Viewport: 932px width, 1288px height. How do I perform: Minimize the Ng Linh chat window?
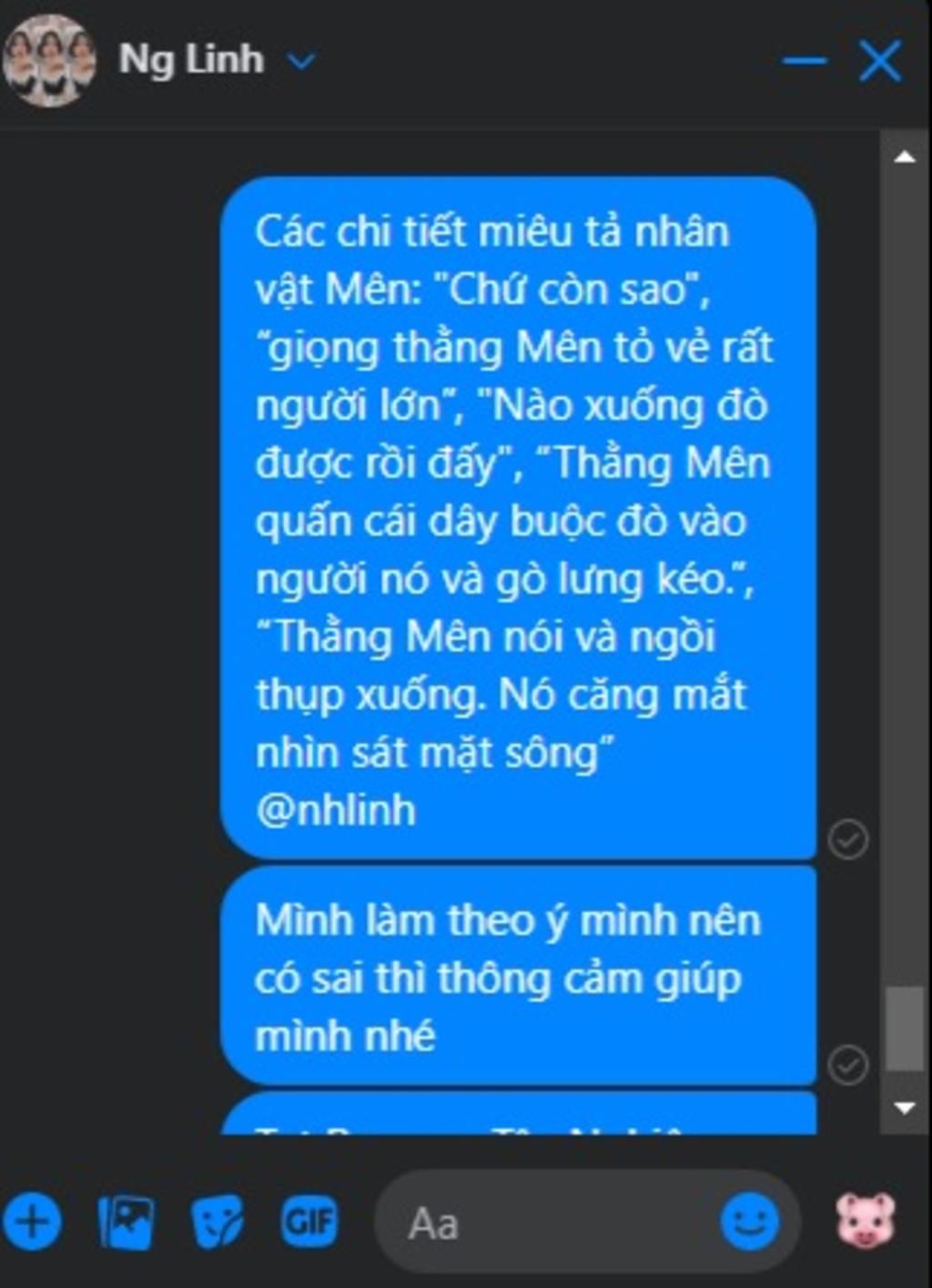coord(805,61)
